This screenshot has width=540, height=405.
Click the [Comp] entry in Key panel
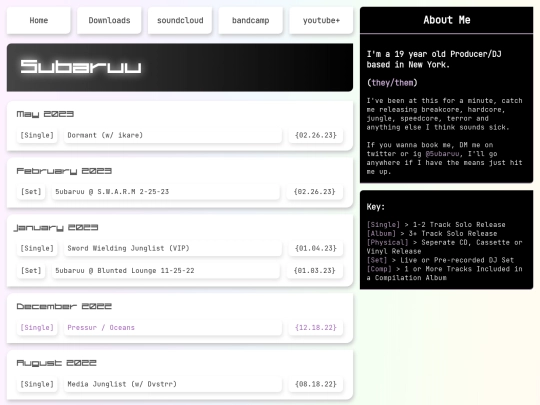coord(379,269)
